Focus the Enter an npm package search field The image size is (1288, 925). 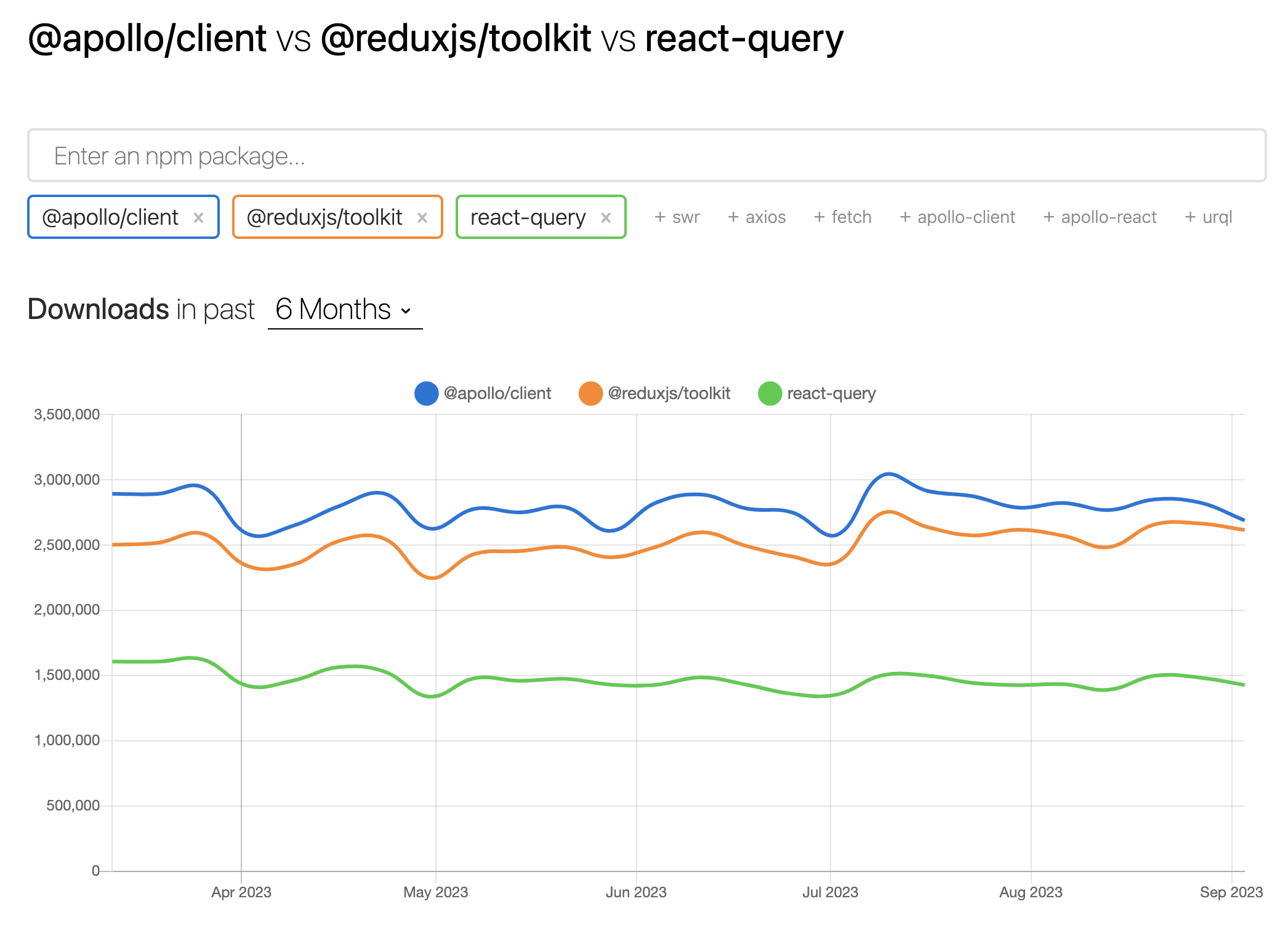click(646, 156)
